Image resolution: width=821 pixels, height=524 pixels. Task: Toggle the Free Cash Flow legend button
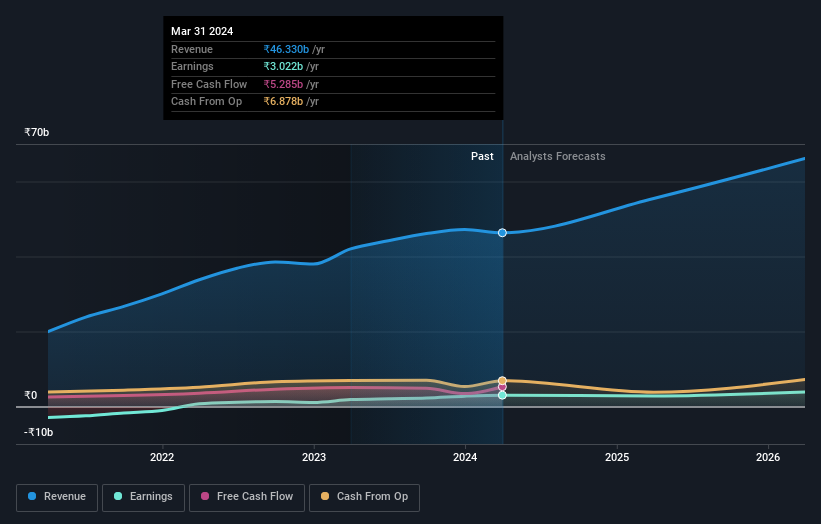click(x=247, y=497)
